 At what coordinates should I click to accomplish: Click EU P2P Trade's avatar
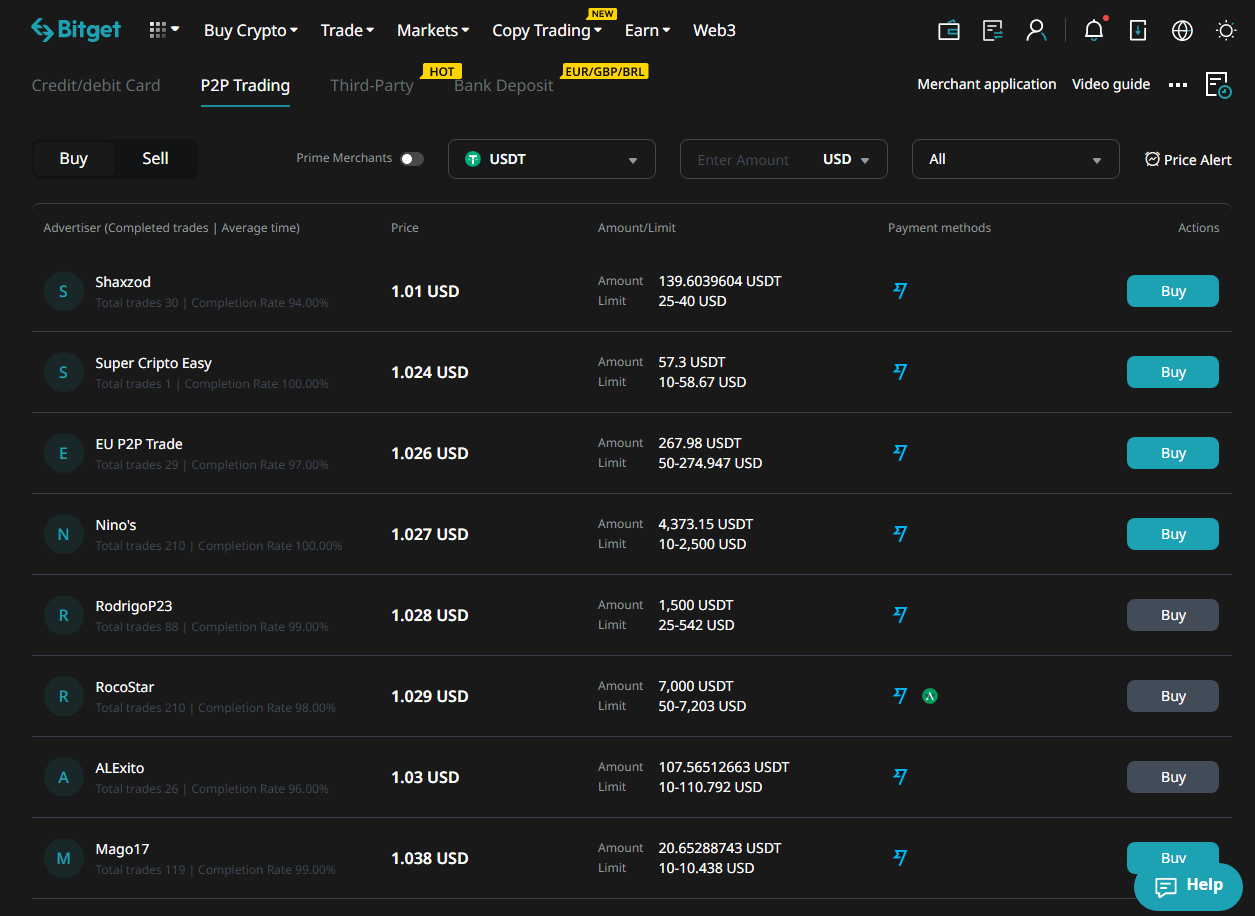[64, 454]
